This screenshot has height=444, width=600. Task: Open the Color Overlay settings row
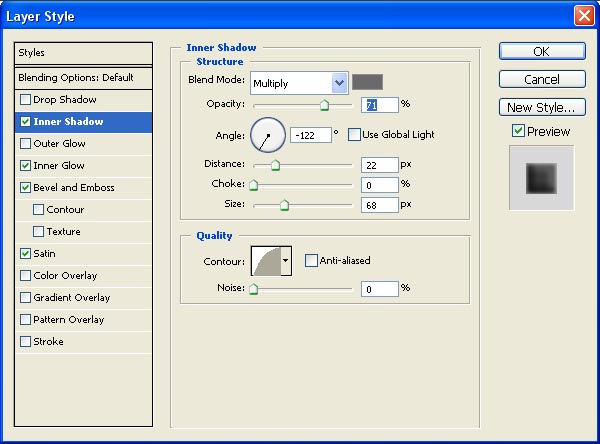83,276
